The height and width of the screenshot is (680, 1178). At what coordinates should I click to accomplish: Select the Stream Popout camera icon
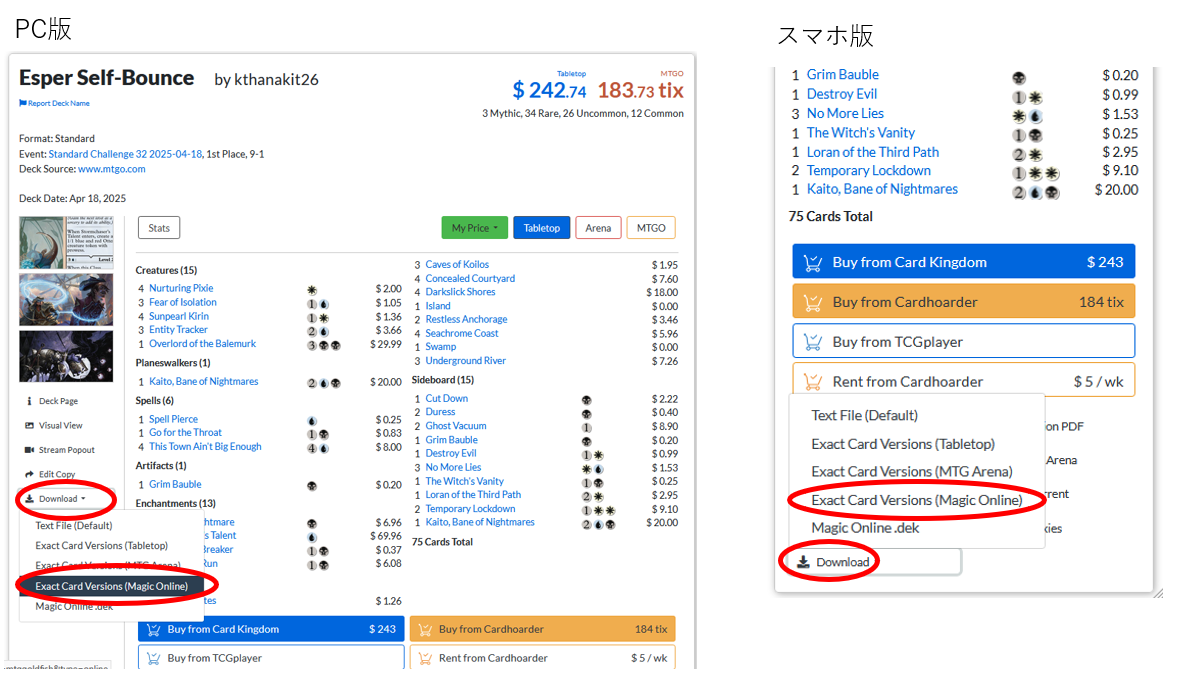click(29, 450)
